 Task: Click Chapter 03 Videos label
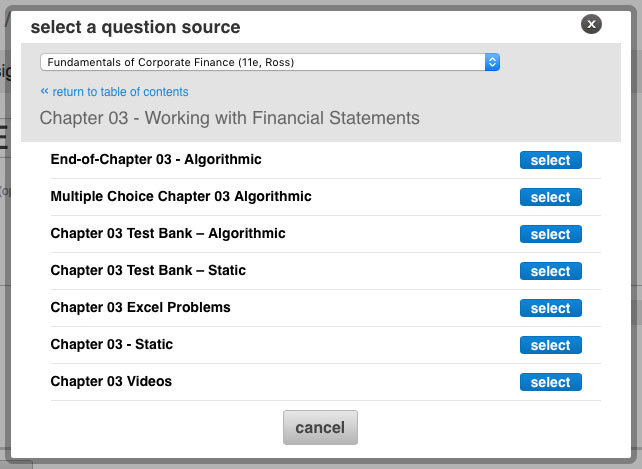[111, 381]
